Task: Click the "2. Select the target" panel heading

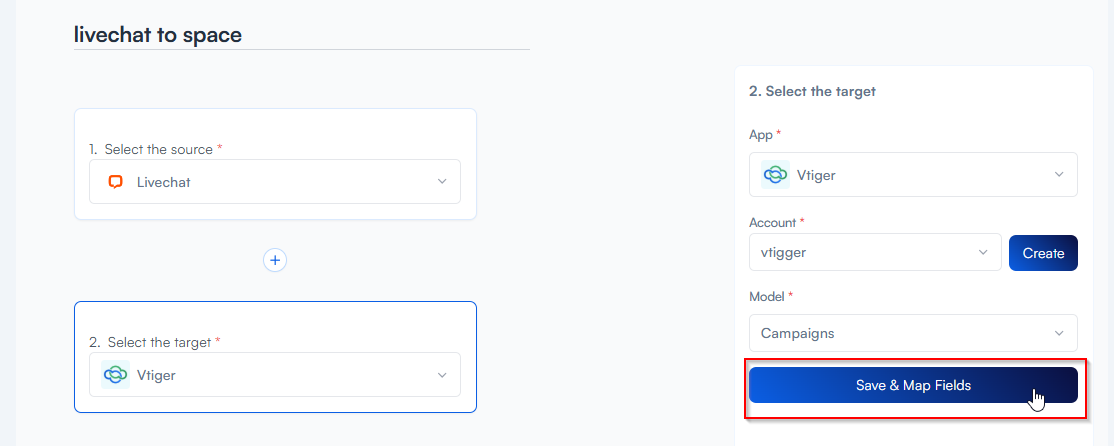Action: 812,91
